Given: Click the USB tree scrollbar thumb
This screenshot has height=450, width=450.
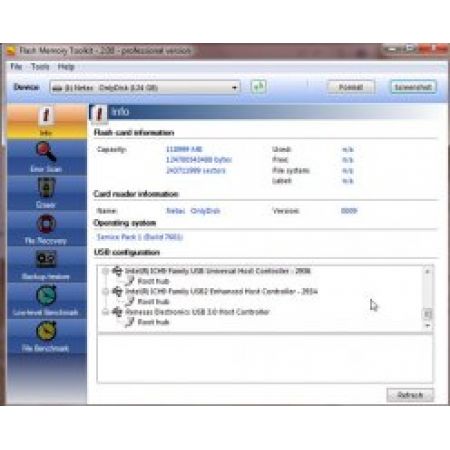Looking at the screenshot, I should (x=427, y=314).
